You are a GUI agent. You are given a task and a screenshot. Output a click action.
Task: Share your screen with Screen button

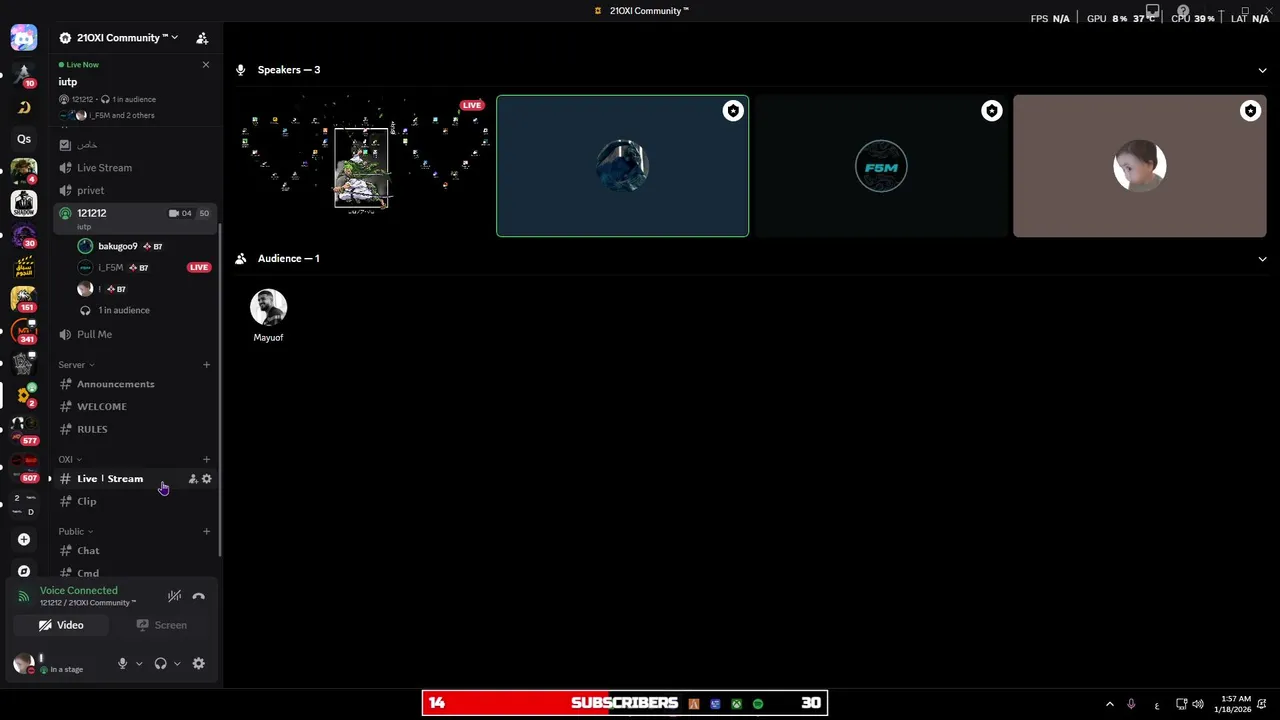pyautogui.click(x=162, y=625)
